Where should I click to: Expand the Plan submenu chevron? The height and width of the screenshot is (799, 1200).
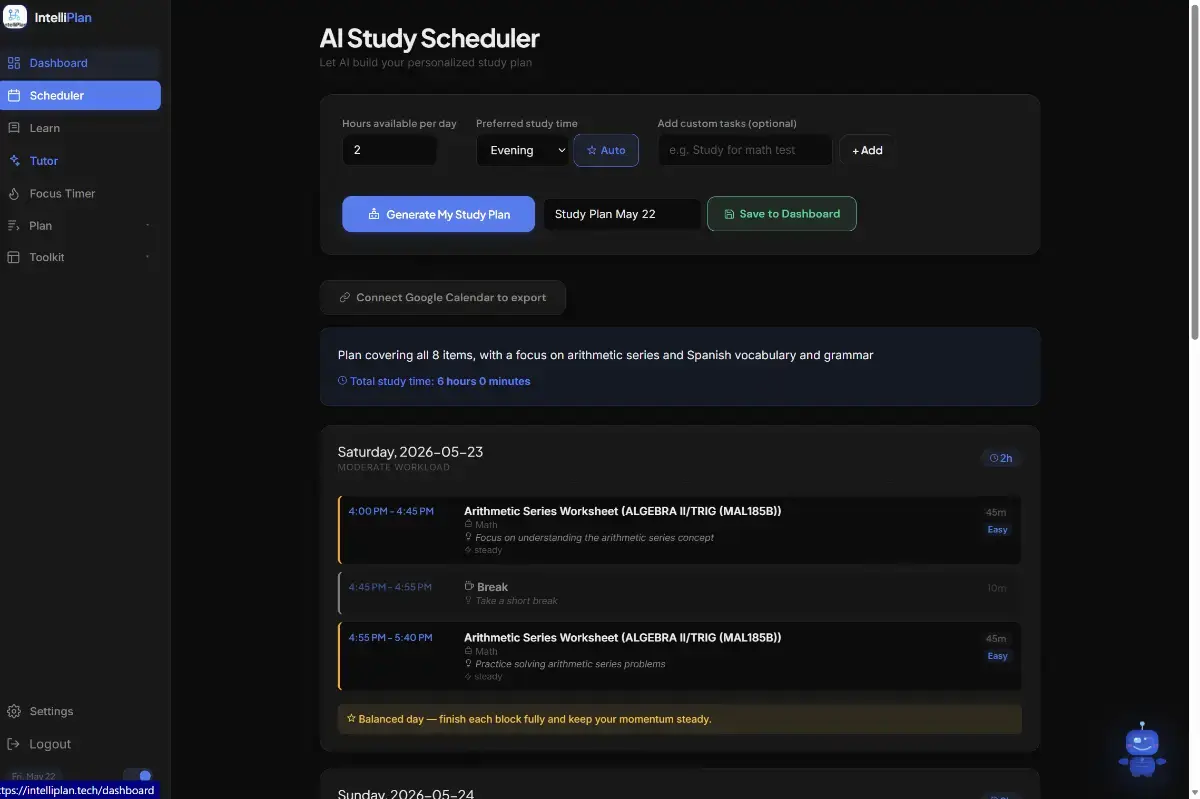click(148, 226)
